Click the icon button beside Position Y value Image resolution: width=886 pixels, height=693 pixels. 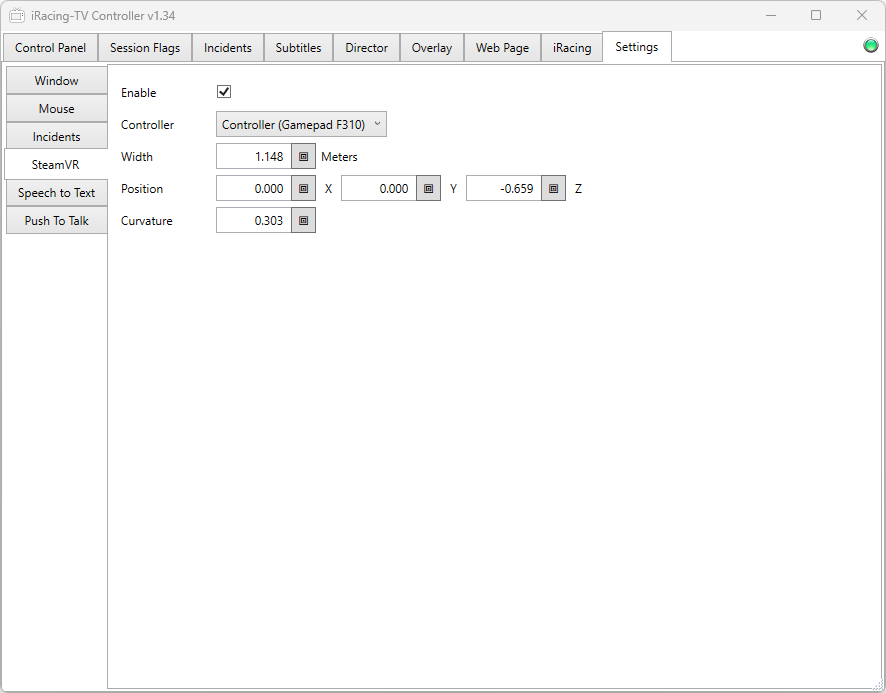click(428, 189)
